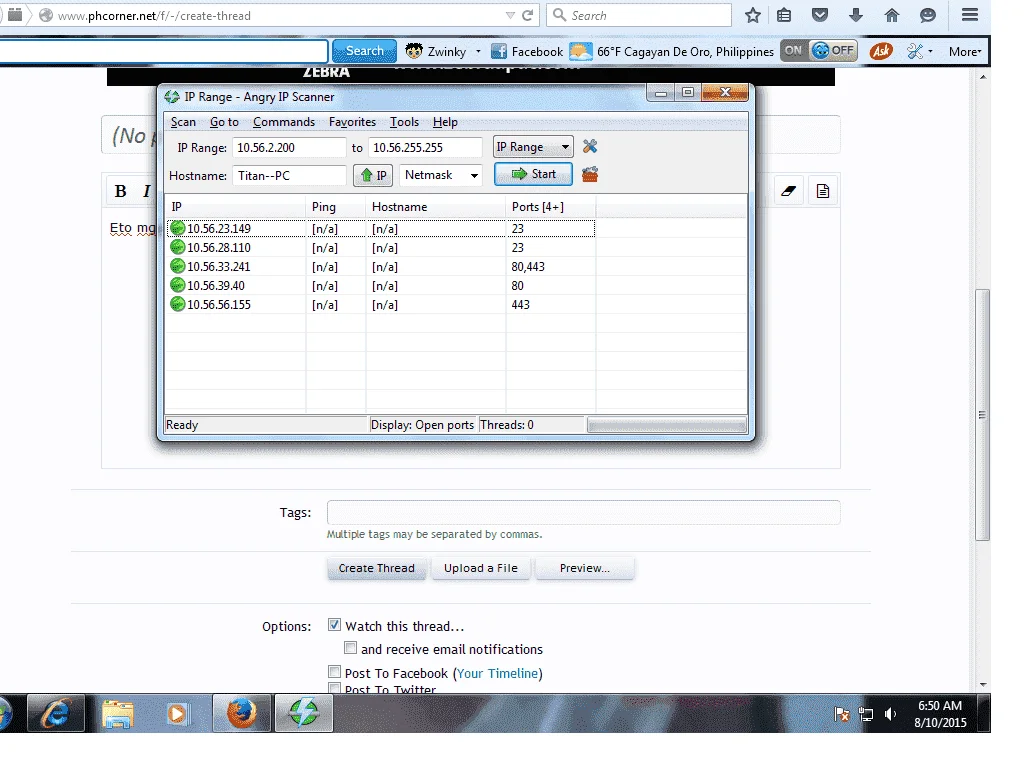Toggle the toolbar ON switch
This screenshot has height=768, width=1024.
click(x=793, y=51)
